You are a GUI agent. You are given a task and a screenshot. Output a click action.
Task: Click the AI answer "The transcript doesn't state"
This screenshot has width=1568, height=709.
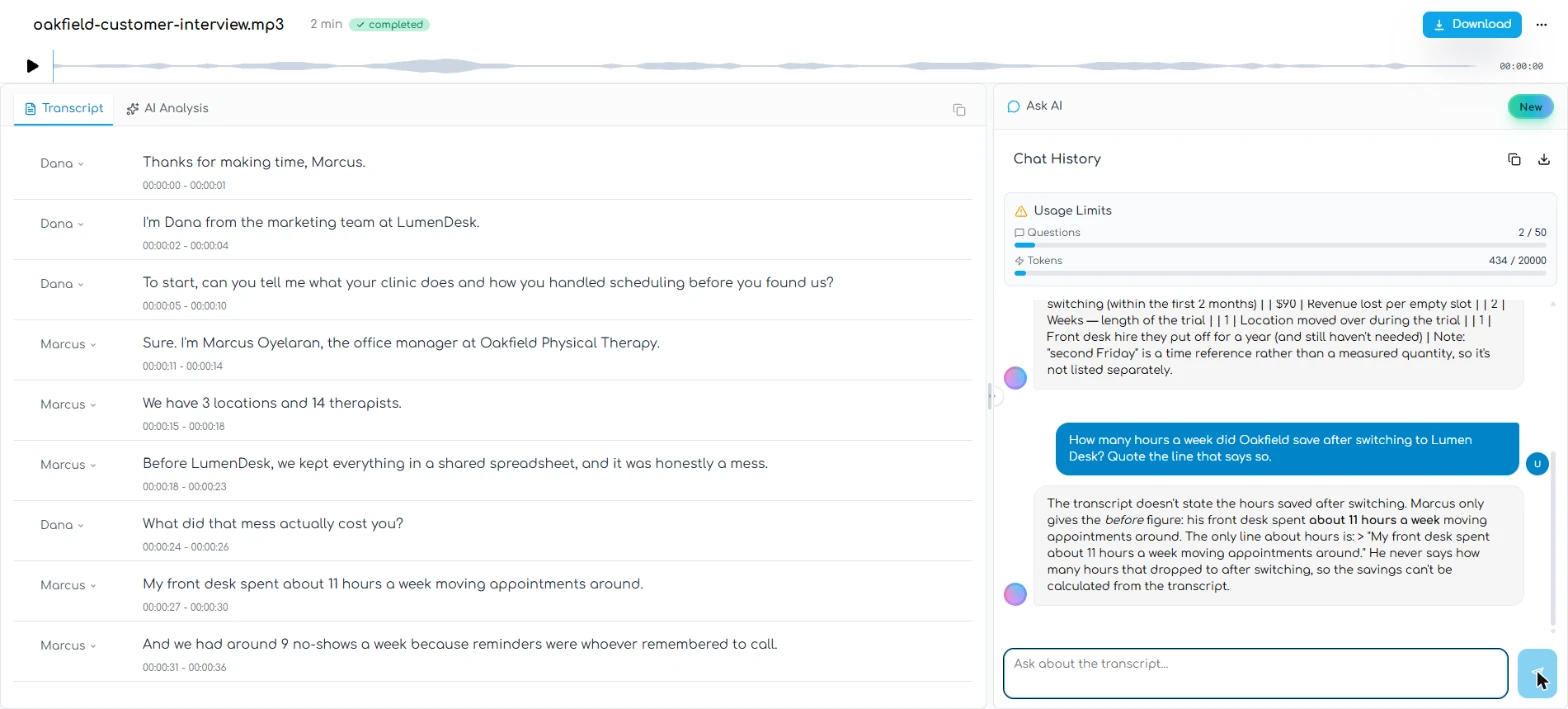[x=1278, y=545]
